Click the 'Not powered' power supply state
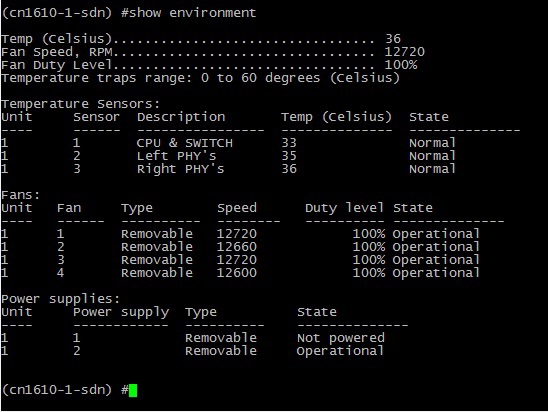Image resolution: width=548 pixels, height=412 pixels. pyautogui.click(x=341, y=338)
